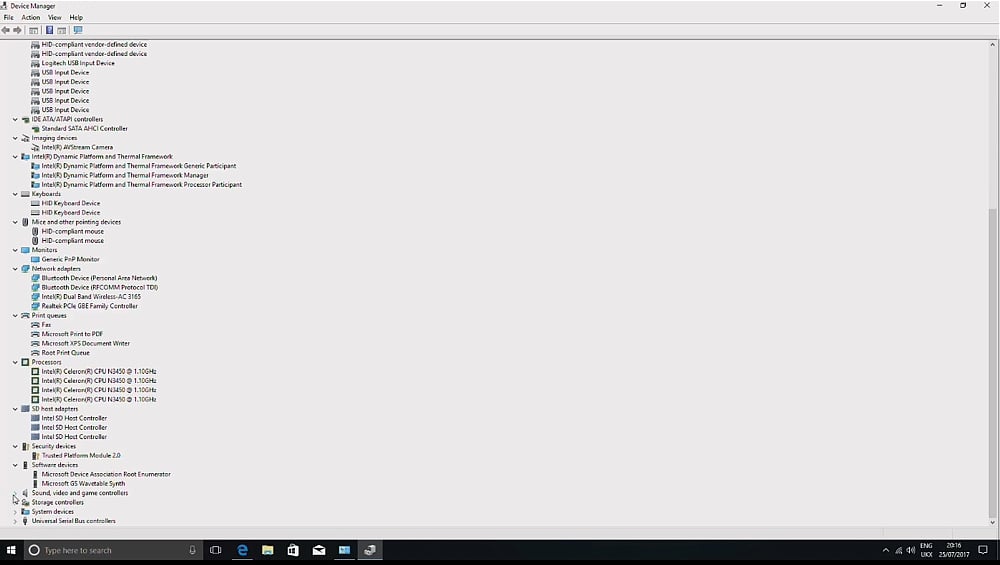This screenshot has width=1000, height=565.
Task: Collapse the Keyboards node
Action: pos(15,194)
